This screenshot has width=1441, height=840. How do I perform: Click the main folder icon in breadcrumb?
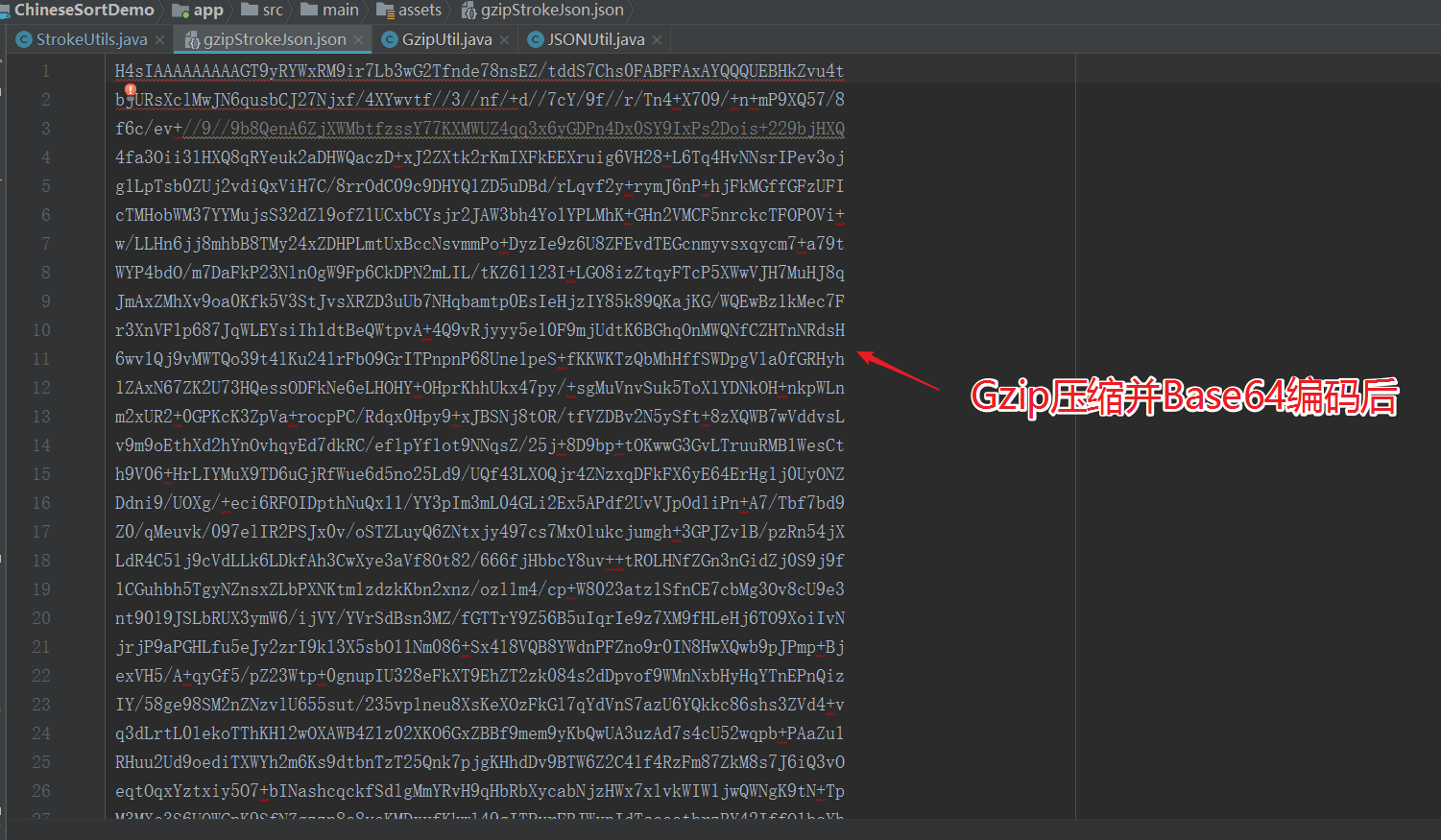tap(309, 10)
